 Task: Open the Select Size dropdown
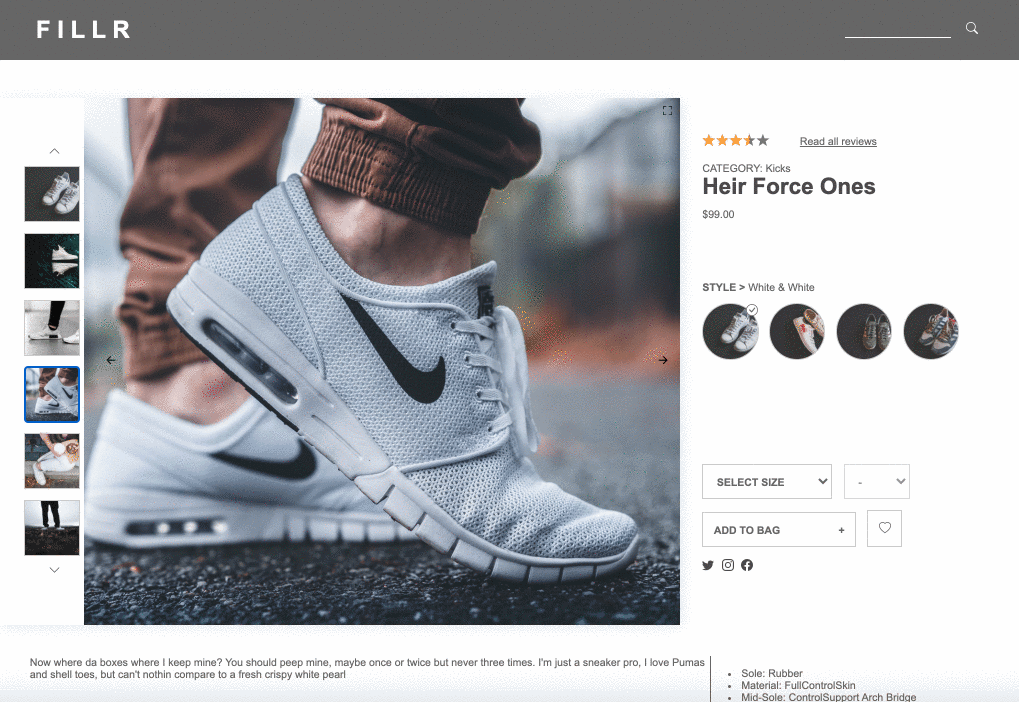pyautogui.click(x=767, y=481)
